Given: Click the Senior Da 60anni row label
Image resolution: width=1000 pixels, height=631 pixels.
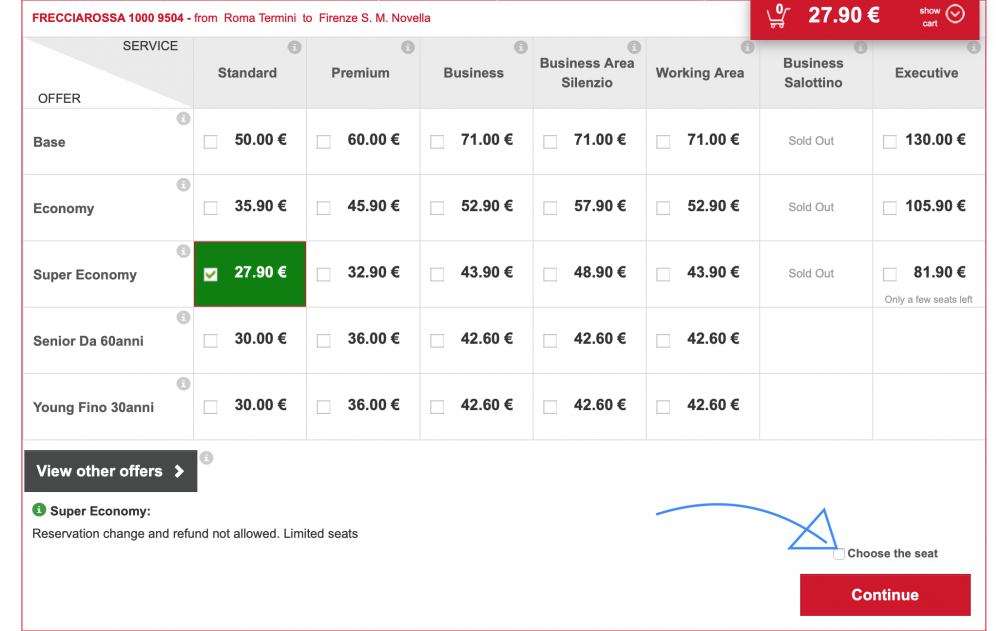Looking at the screenshot, I should (88, 341).
